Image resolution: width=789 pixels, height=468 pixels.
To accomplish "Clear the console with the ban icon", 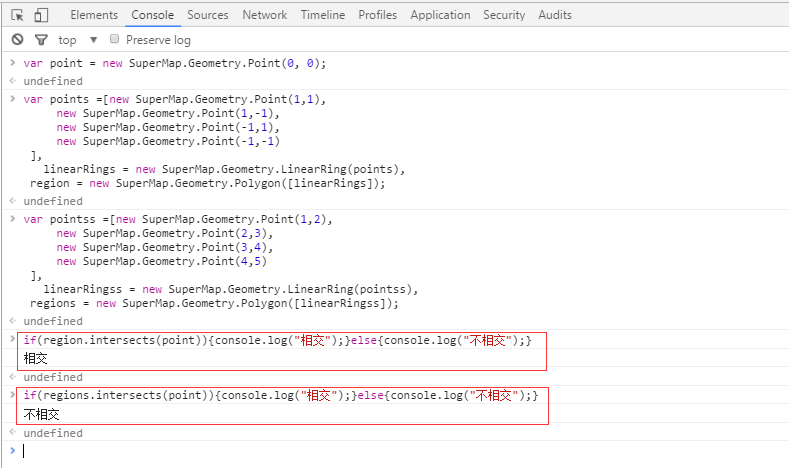I will pos(18,39).
